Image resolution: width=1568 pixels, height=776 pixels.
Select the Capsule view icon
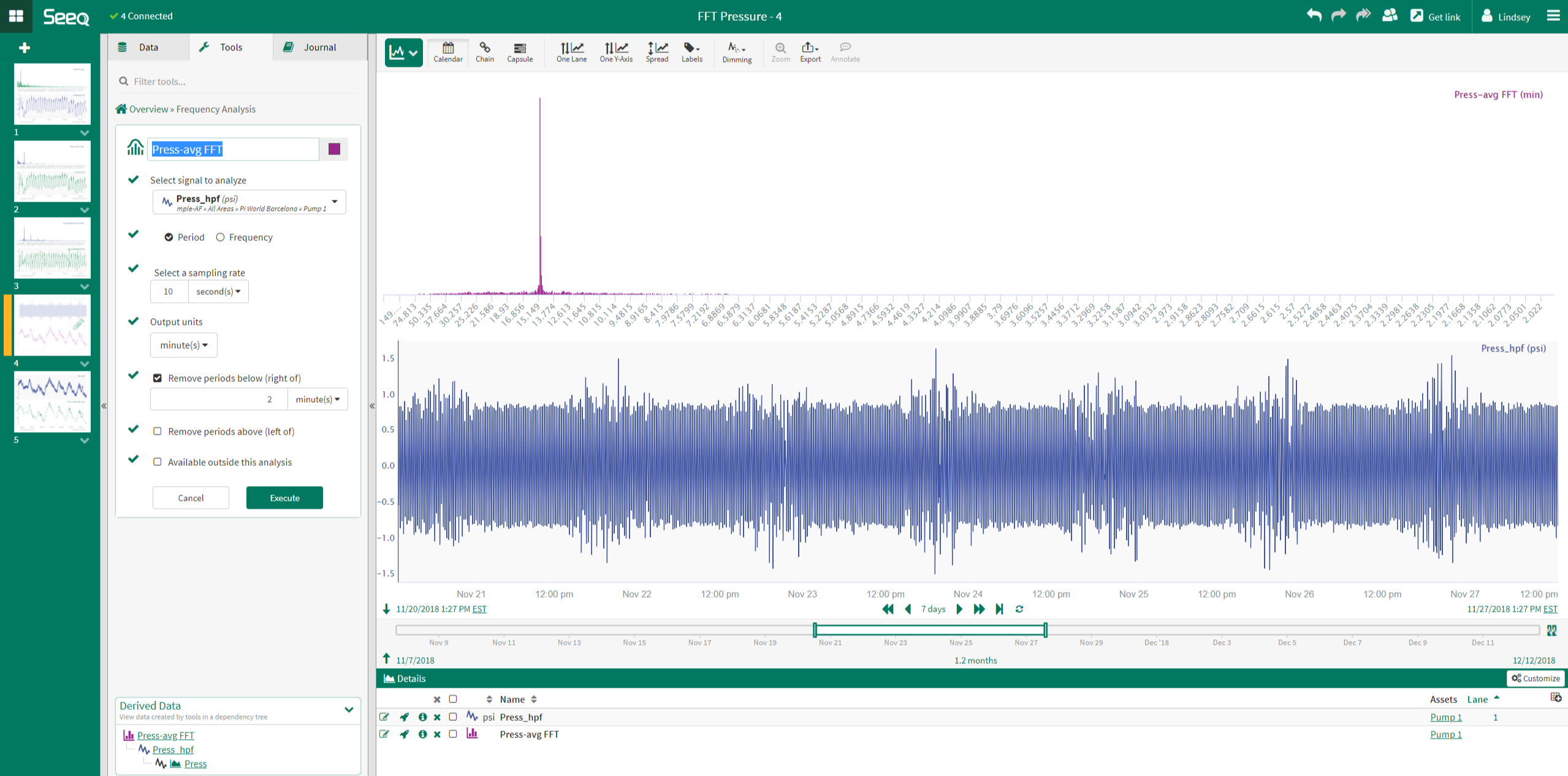(x=519, y=52)
